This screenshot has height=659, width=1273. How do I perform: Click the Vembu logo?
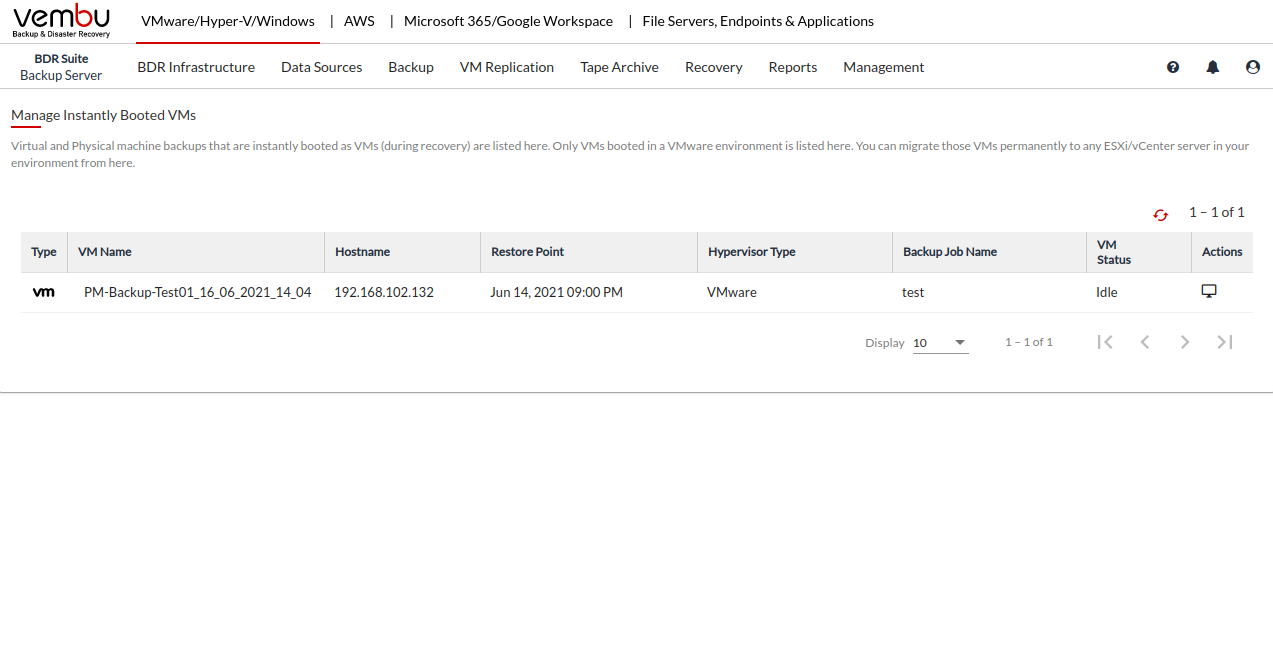click(62, 21)
